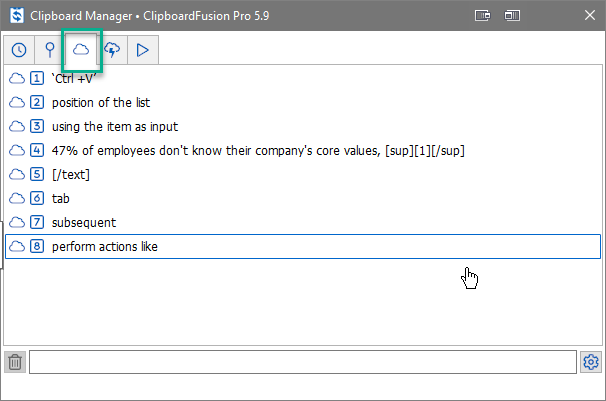Select 'perform actions like' item
The height and width of the screenshot is (401, 606).
pyautogui.click(x=303, y=246)
